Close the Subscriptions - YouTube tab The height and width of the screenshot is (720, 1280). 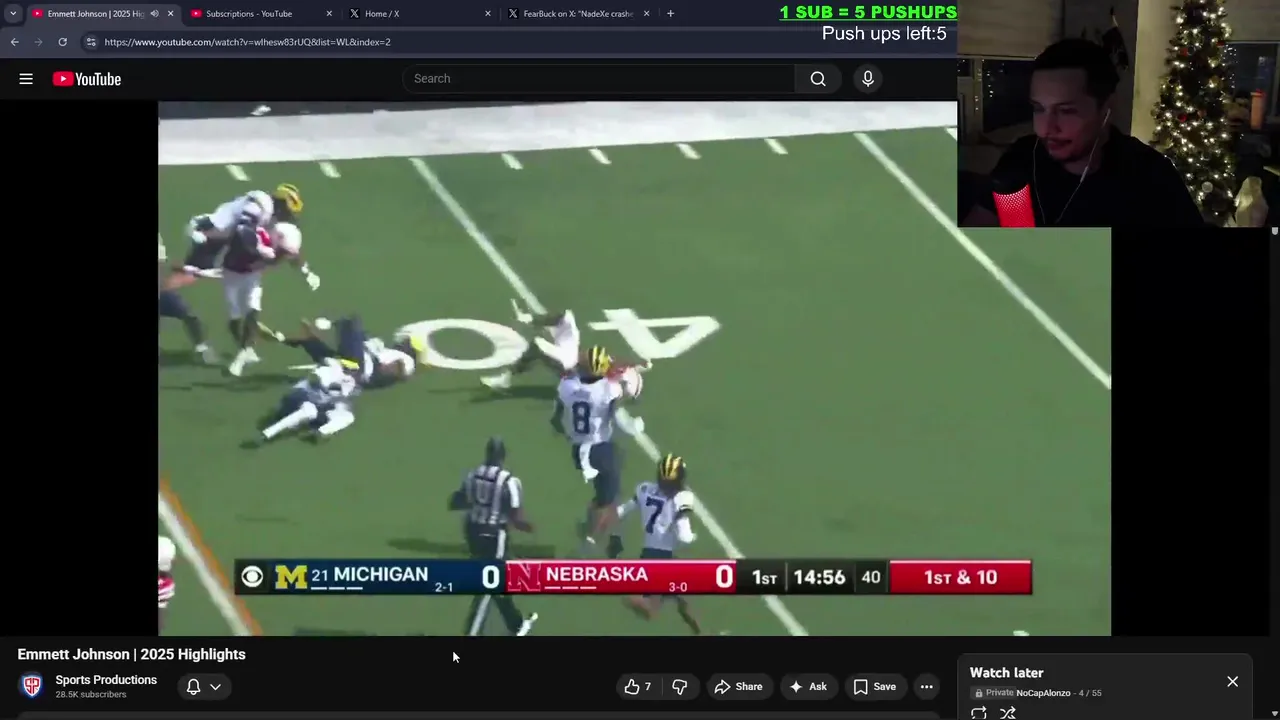[329, 14]
